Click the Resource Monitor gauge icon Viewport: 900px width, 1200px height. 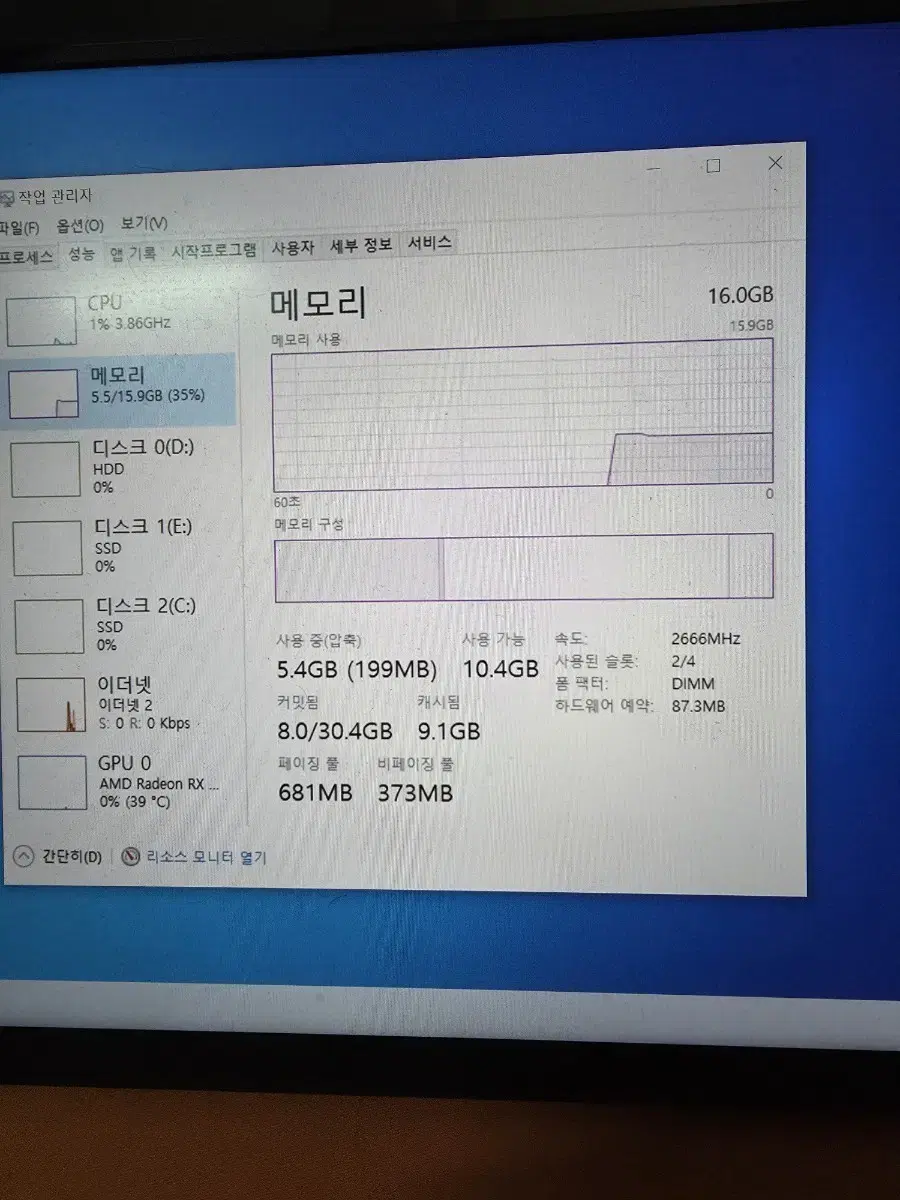tap(130, 855)
